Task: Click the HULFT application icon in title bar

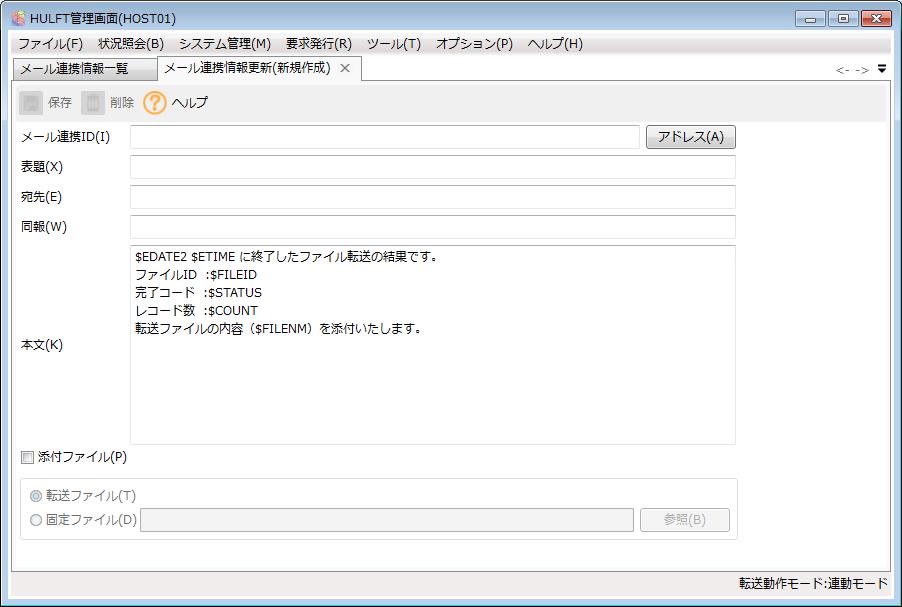Action: pos(18,18)
